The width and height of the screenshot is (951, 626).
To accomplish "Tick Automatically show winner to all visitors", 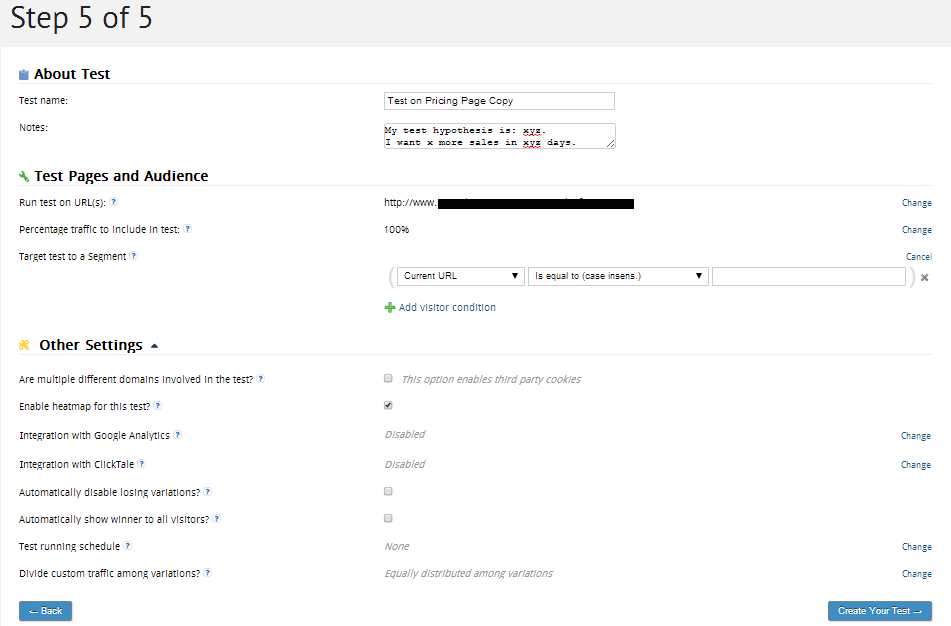I will tap(388, 519).
